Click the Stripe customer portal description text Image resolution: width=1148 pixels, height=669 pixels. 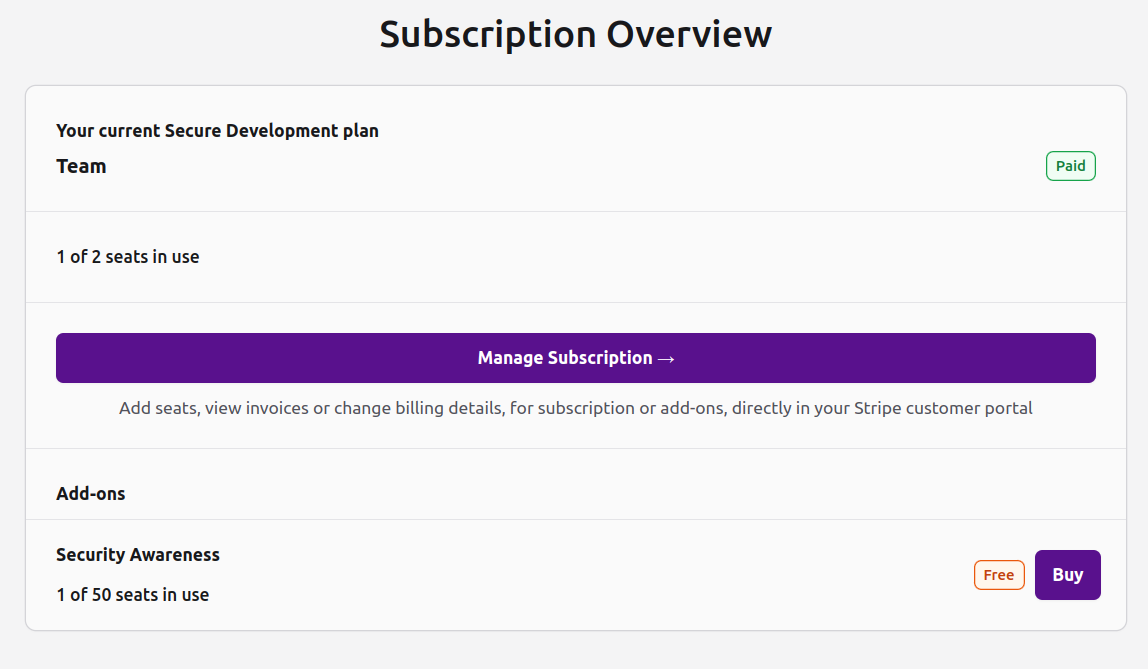click(x=575, y=408)
